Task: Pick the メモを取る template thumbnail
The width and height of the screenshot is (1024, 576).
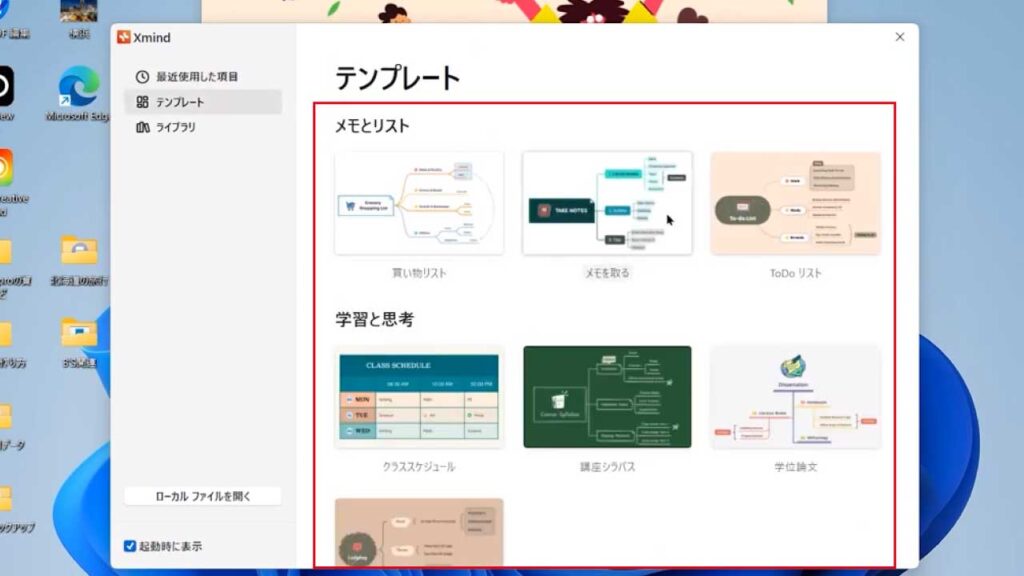Action: tap(607, 203)
